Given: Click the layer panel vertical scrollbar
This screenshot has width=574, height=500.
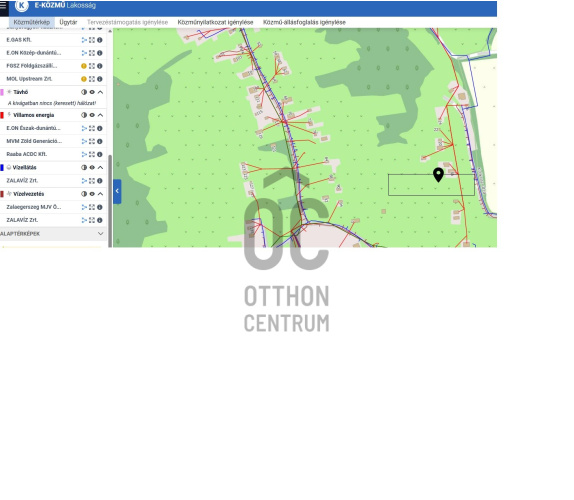Looking at the screenshot, I should tap(110, 201).
